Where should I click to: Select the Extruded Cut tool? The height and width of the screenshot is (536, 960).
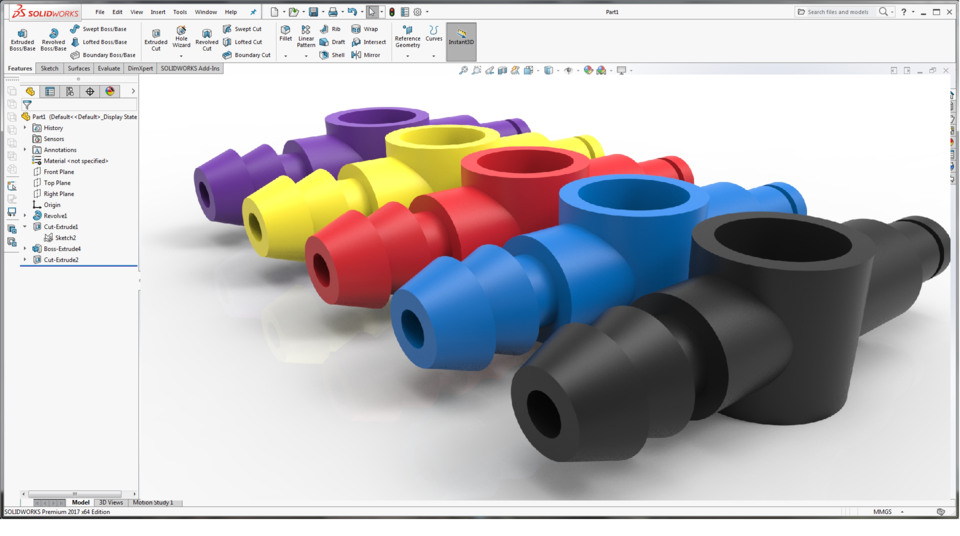156,40
